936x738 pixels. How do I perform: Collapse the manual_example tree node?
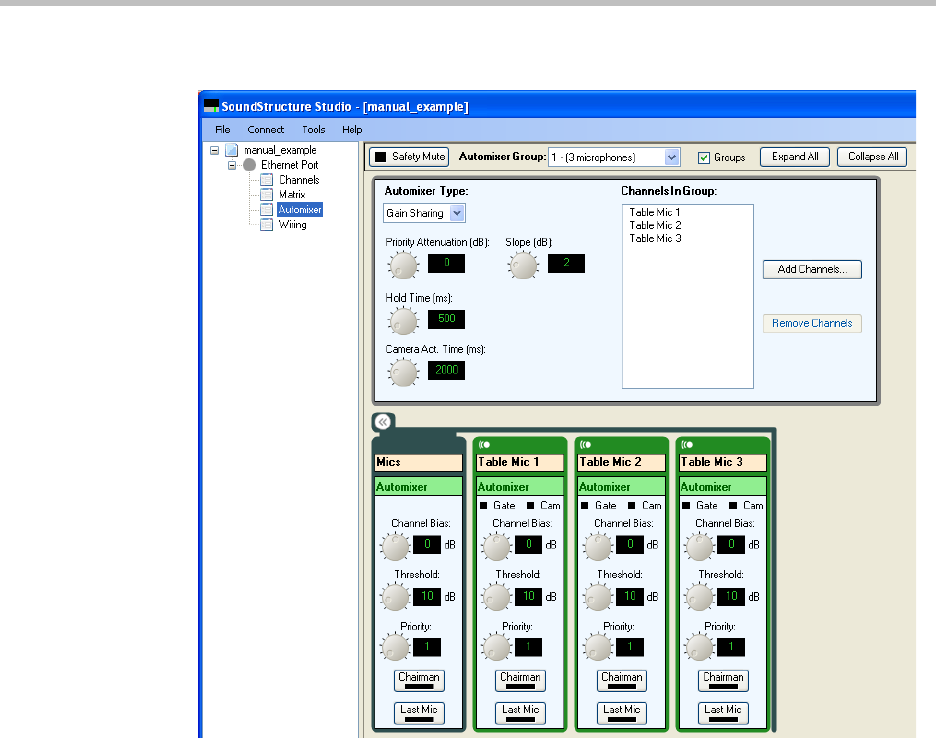214,150
